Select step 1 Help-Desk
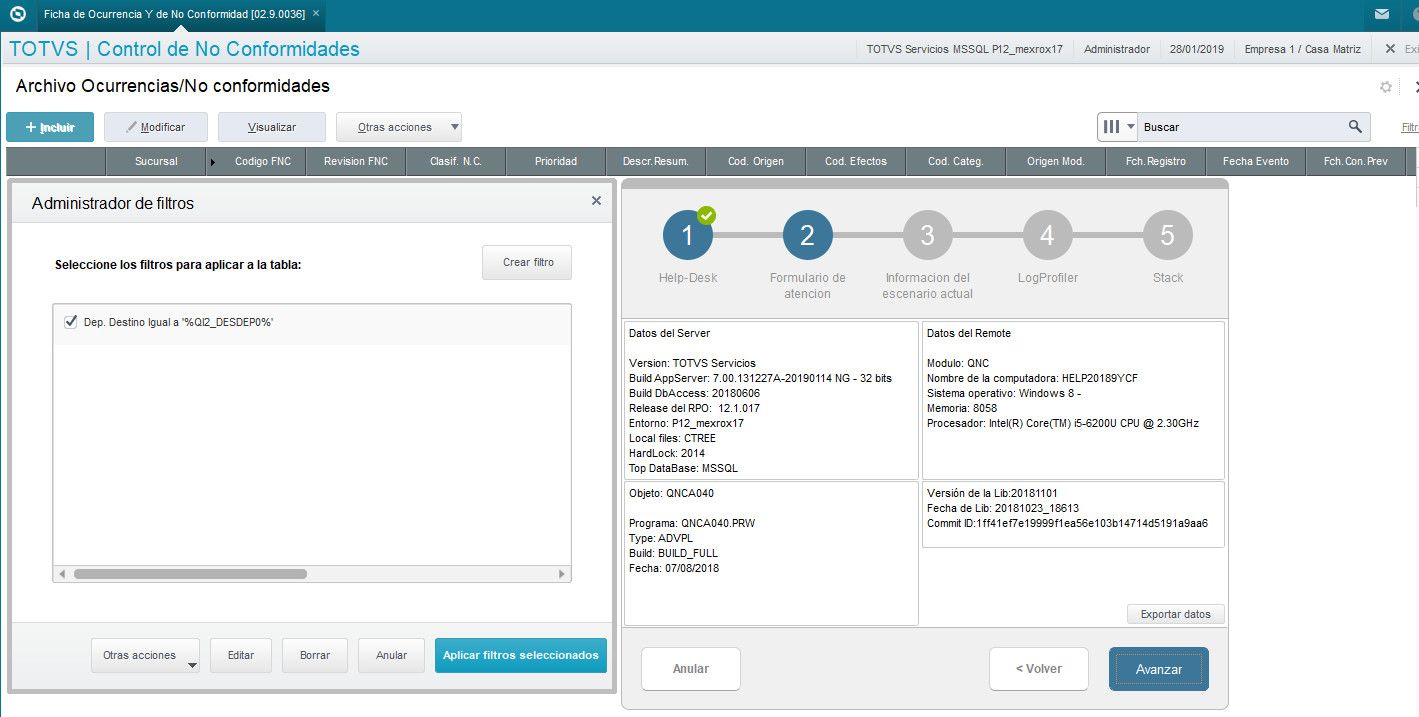Viewport: 1419px width, 717px height. click(688, 235)
